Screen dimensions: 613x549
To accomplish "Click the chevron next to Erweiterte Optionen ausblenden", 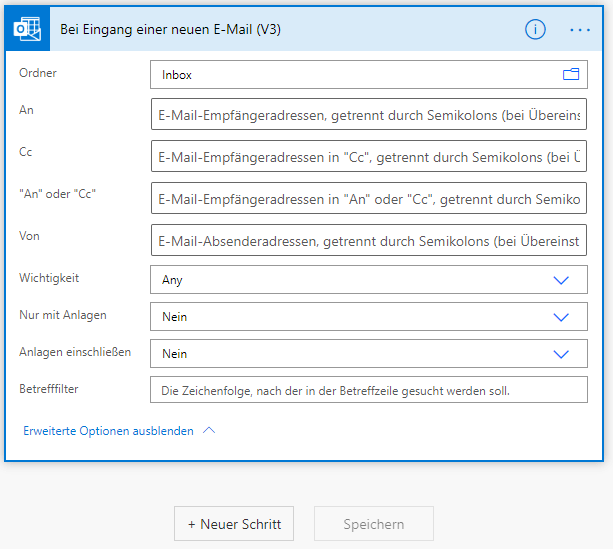I will [209, 431].
